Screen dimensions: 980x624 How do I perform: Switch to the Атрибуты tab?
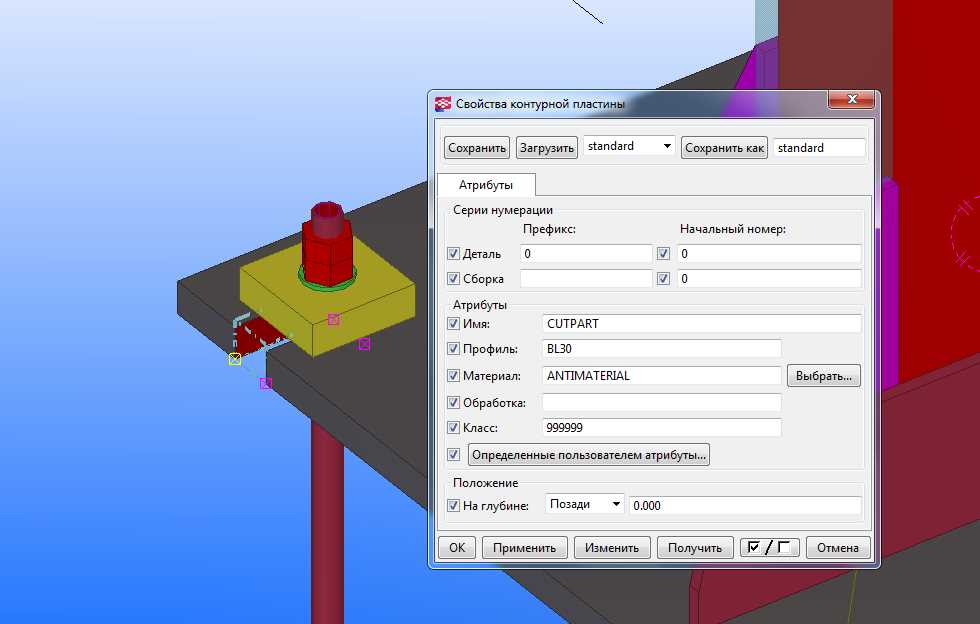pos(486,185)
